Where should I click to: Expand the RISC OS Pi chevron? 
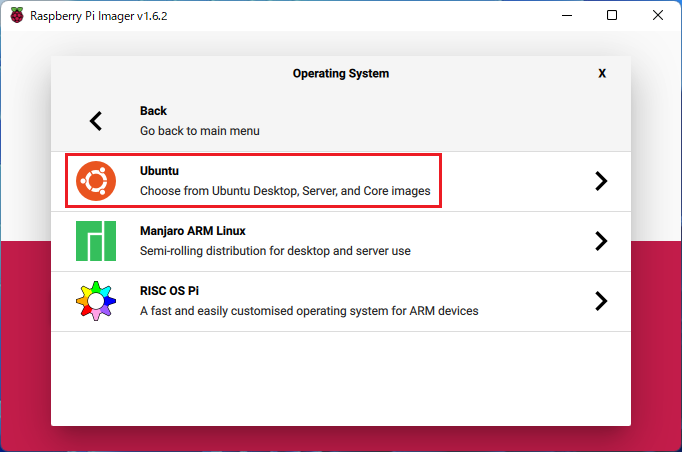pos(601,301)
